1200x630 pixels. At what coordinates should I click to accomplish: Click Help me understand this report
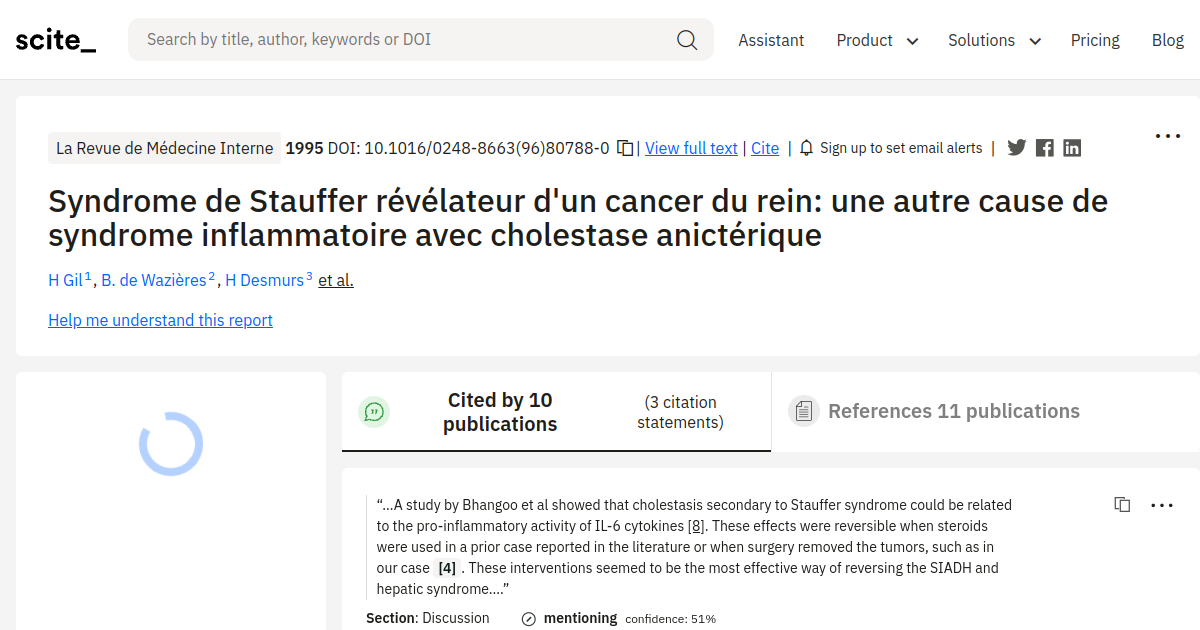pos(160,320)
